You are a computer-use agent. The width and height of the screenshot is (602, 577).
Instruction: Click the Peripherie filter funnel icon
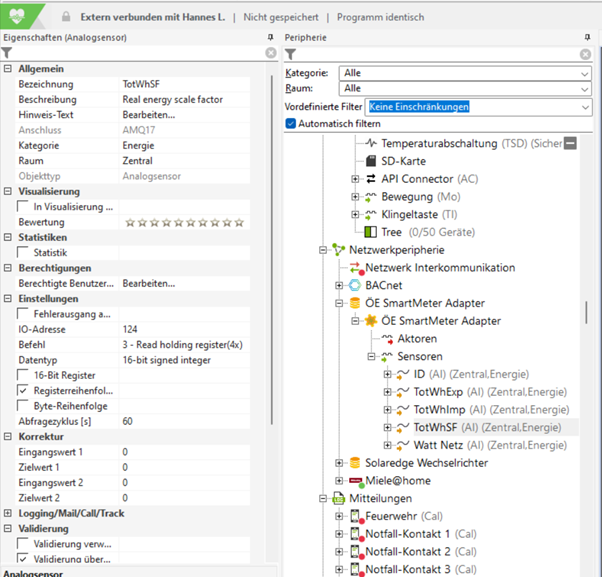point(290,54)
